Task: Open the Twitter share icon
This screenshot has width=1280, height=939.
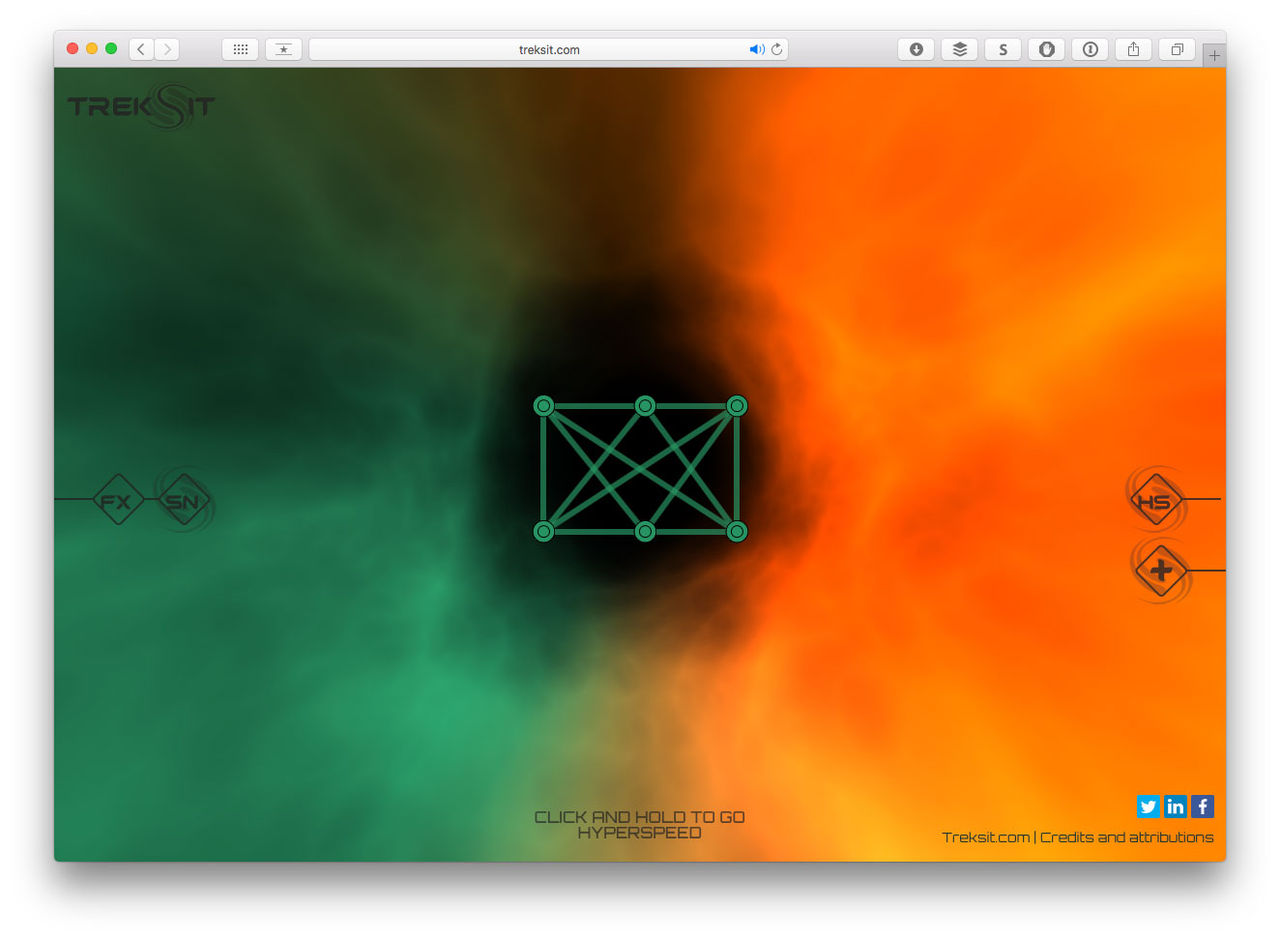Action: pos(1148,806)
